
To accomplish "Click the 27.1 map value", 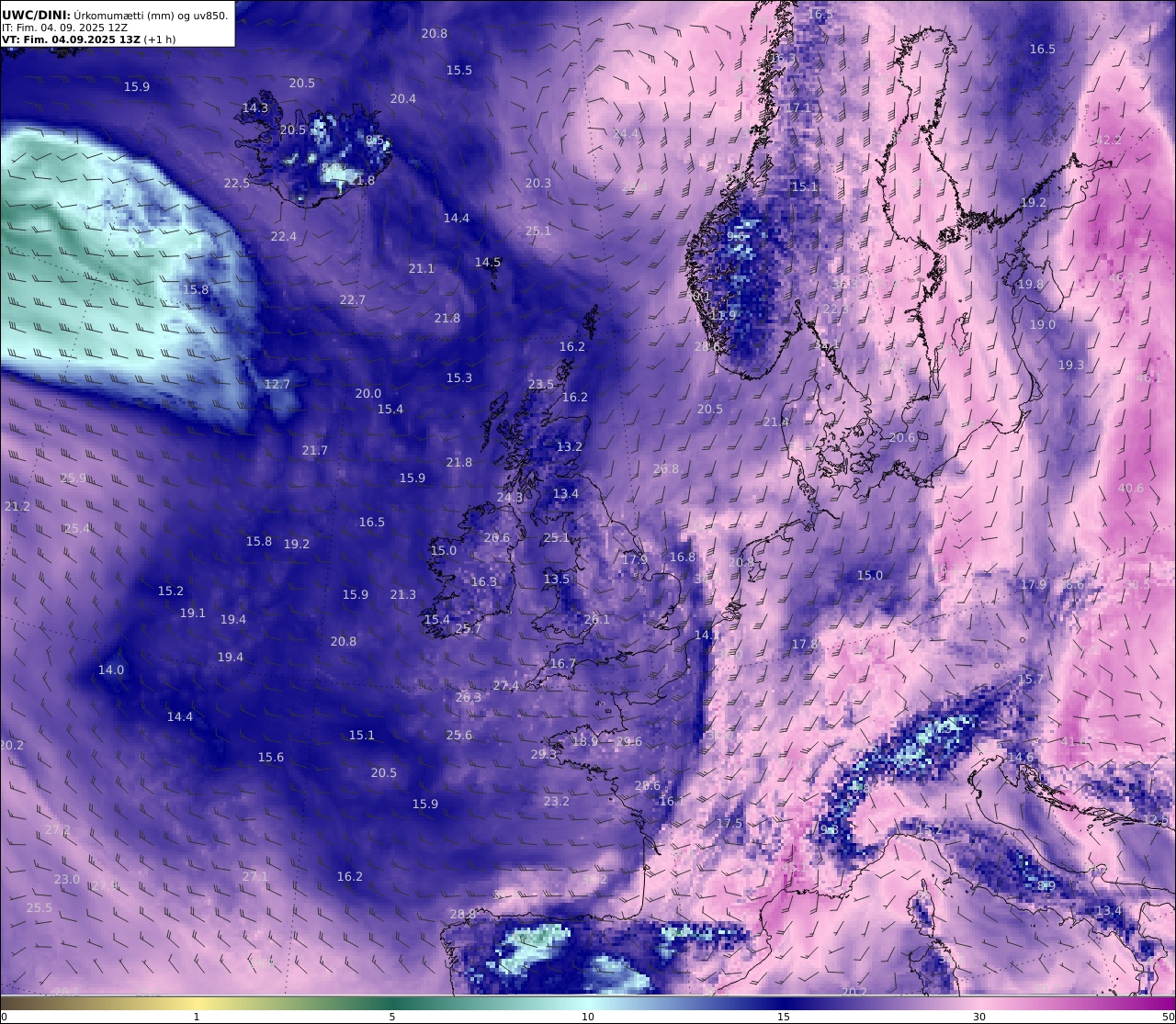I will pyautogui.click(x=255, y=876).
